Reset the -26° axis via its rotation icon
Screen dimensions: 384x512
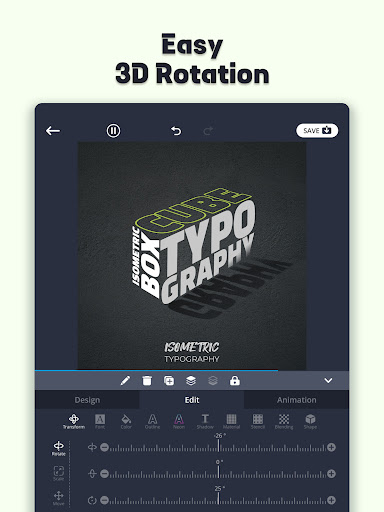(x=92, y=447)
